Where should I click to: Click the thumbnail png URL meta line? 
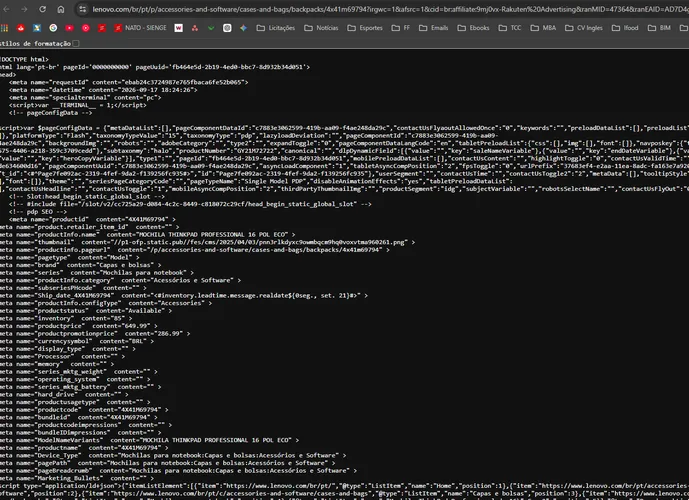pyautogui.click(x=207, y=242)
